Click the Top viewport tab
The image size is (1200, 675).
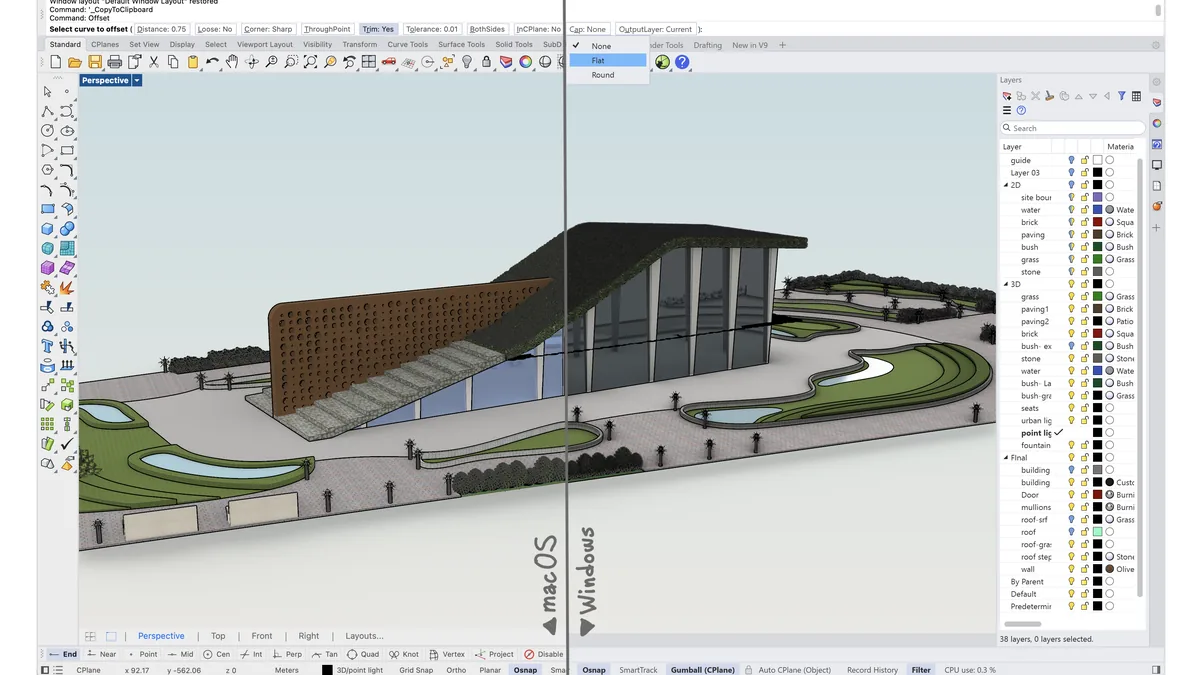pos(218,636)
